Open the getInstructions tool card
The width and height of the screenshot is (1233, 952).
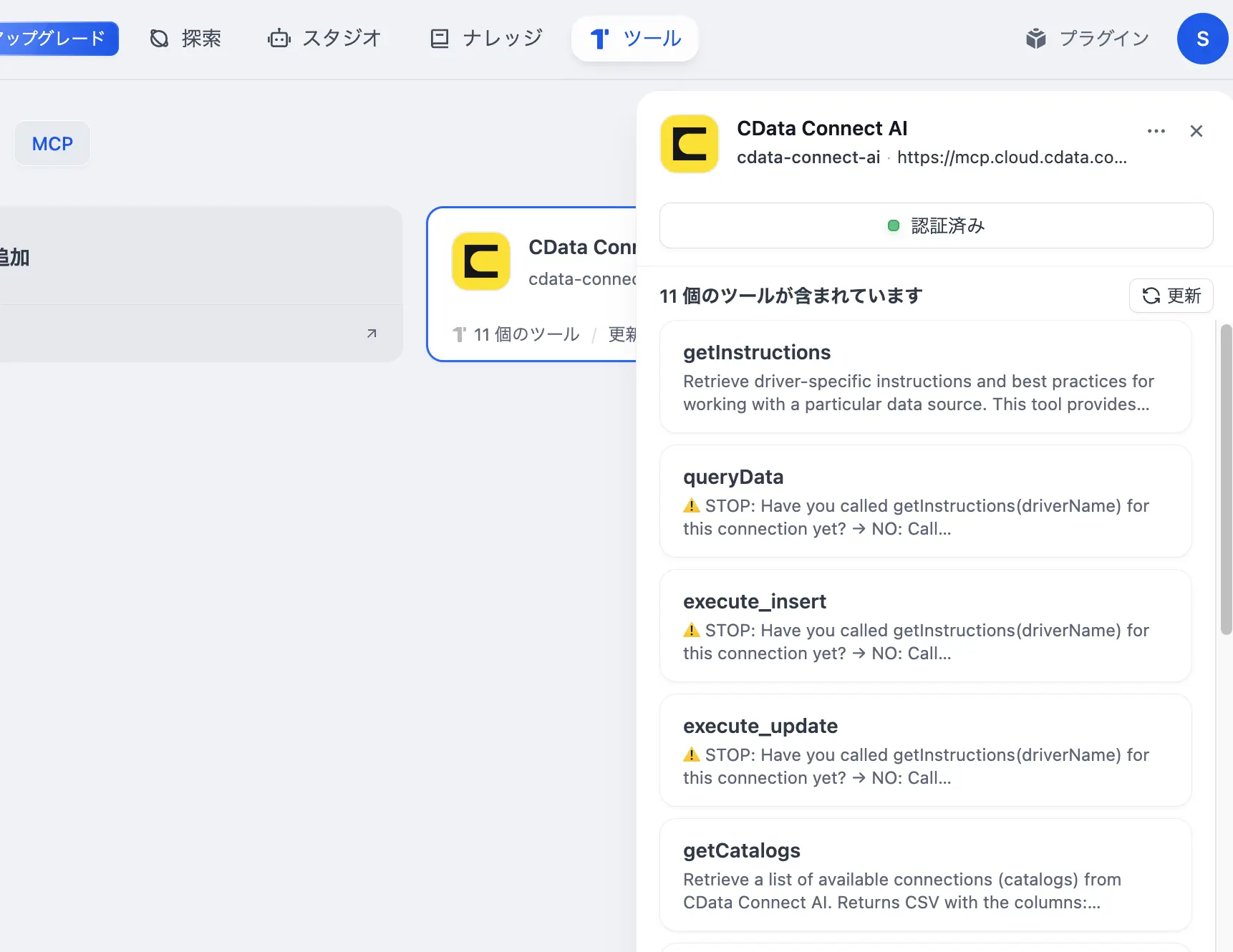[x=925, y=377]
